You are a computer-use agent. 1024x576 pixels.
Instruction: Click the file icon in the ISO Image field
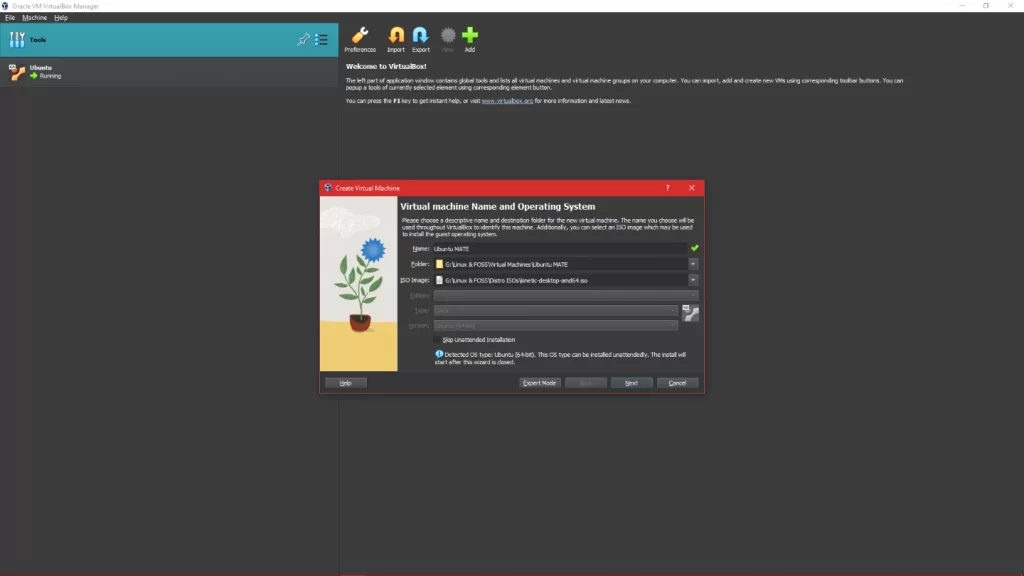tap(440, 280)
